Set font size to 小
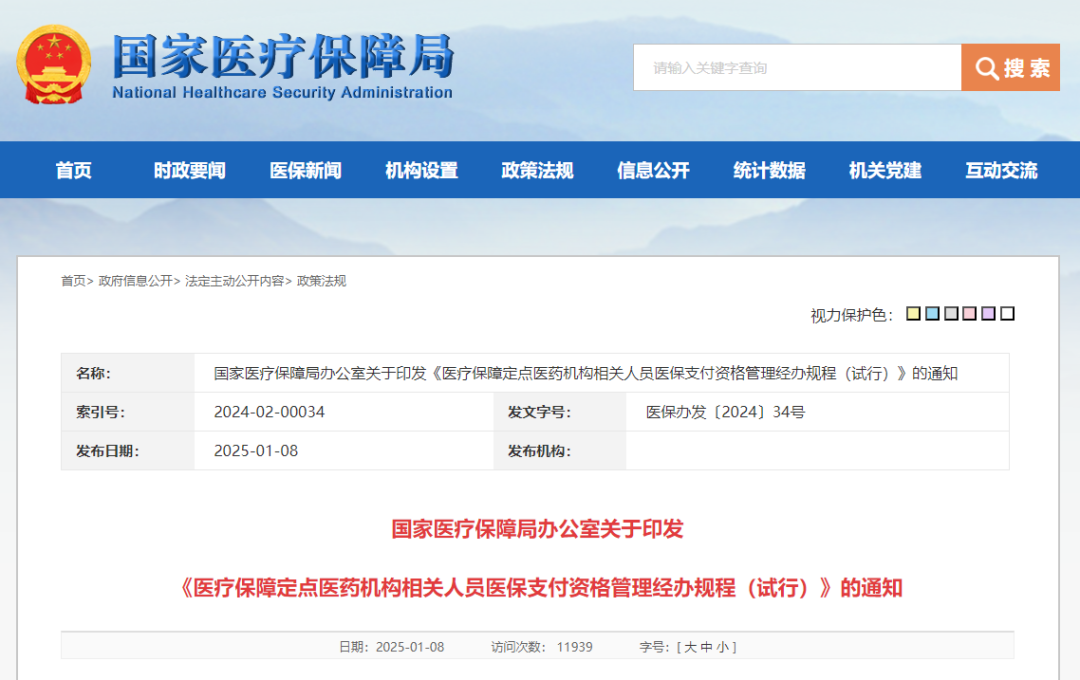This screenshot has height=680, width=1080. pyautogui.click(x=723, y=647)
